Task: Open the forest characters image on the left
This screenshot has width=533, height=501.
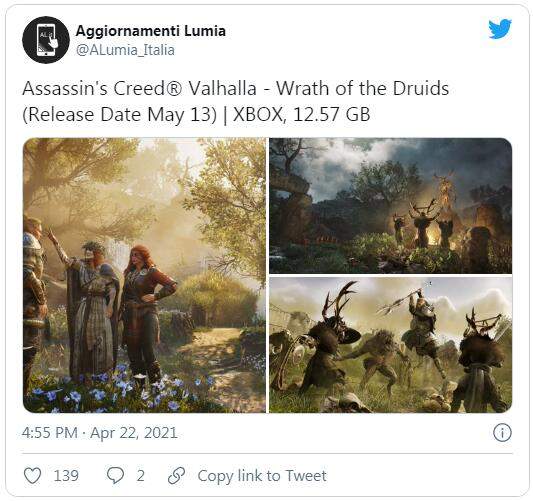Action: [144, 275]
